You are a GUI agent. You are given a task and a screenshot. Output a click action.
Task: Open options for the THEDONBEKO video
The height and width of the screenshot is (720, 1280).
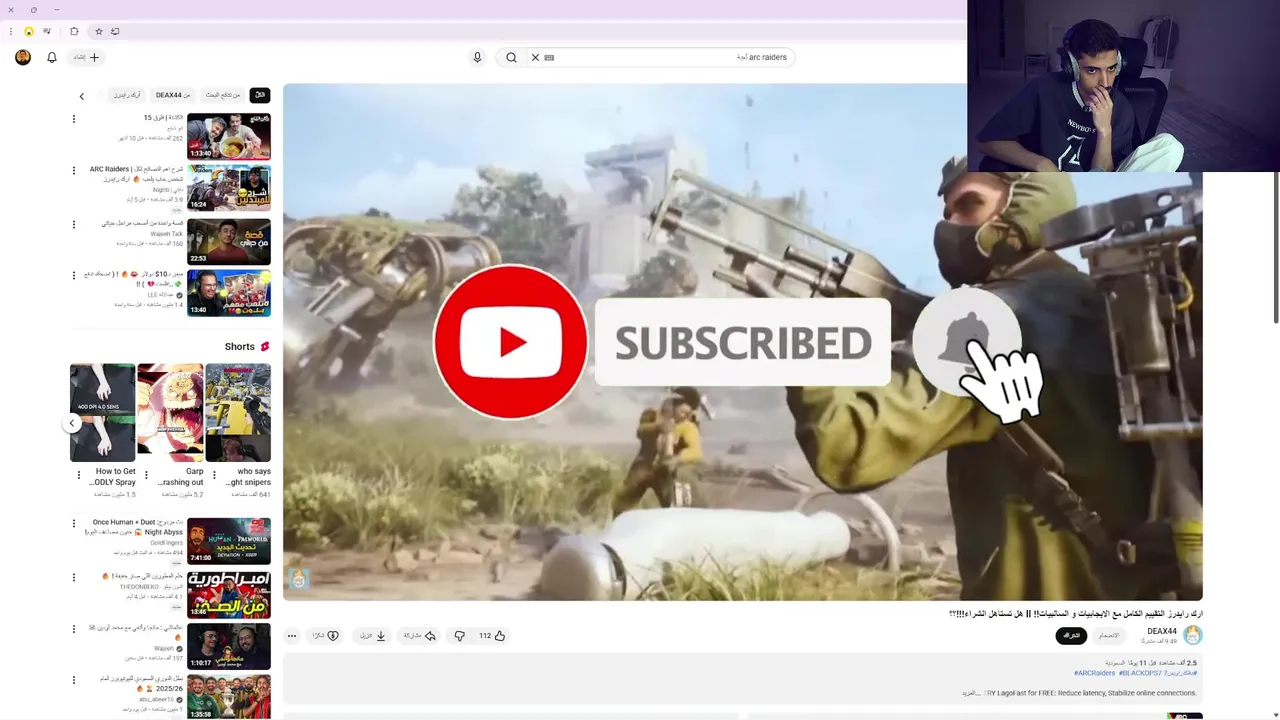pos(73,577)
